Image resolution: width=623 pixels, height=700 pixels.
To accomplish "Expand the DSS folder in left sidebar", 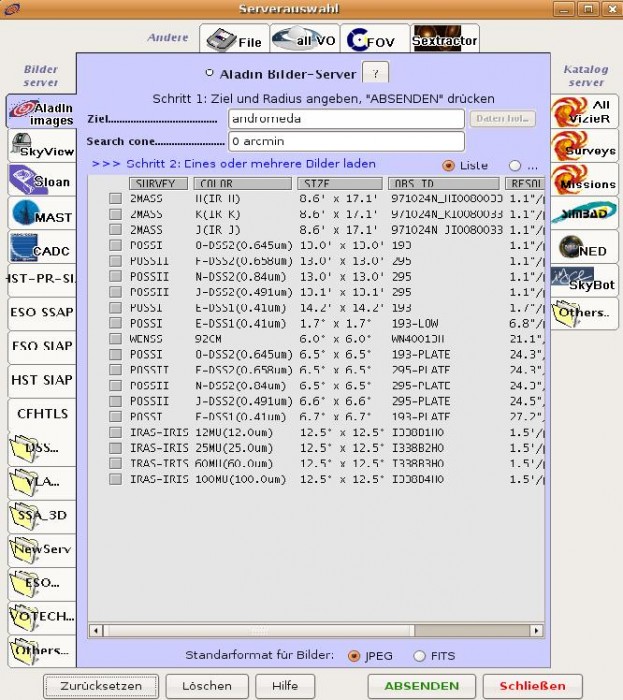I will click(40, 447).
